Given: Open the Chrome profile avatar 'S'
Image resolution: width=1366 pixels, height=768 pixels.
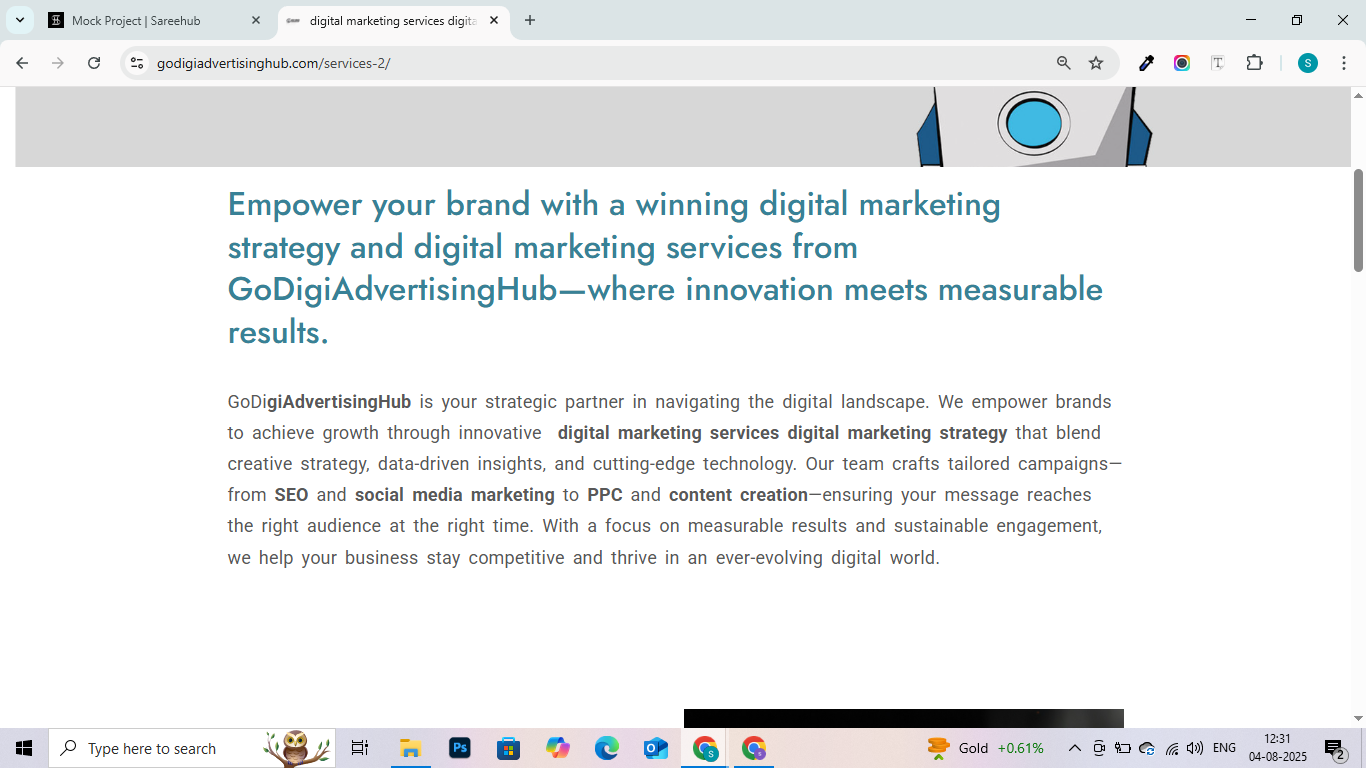Looking at the screenshot, I should [1308, 63].
